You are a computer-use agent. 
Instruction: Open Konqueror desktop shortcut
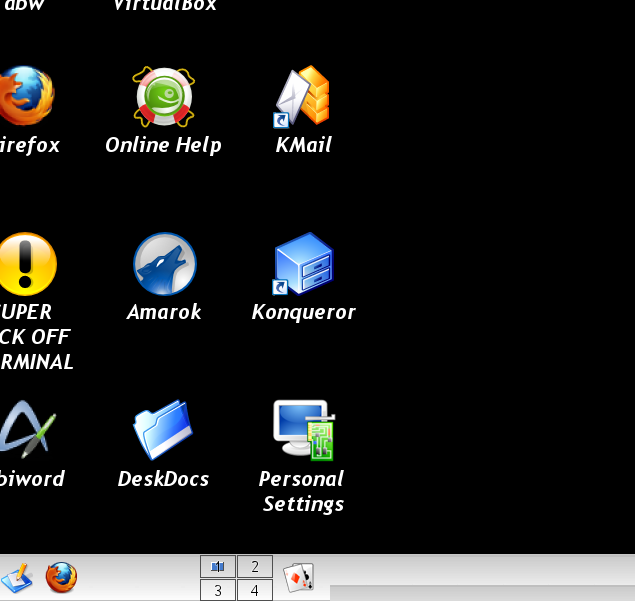pos(303,264)
